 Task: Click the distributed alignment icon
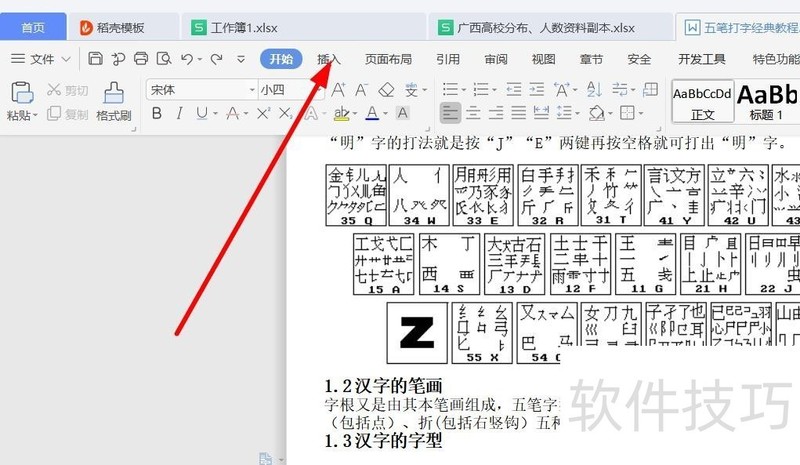coord(541,113)
